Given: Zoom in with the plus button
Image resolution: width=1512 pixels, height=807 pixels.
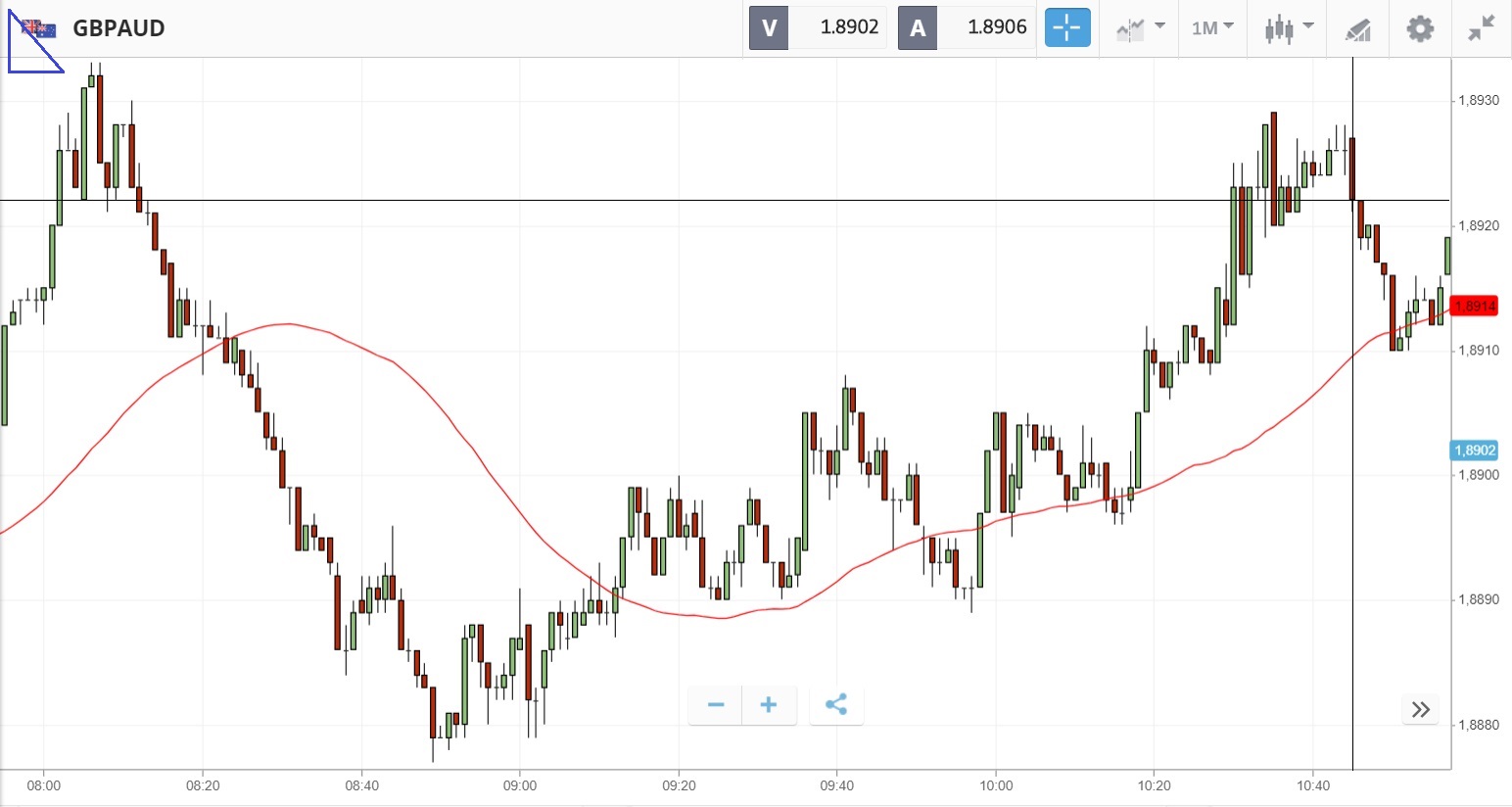Looking at the screenshot, I should pyautogui.click(x=769, y=705).
